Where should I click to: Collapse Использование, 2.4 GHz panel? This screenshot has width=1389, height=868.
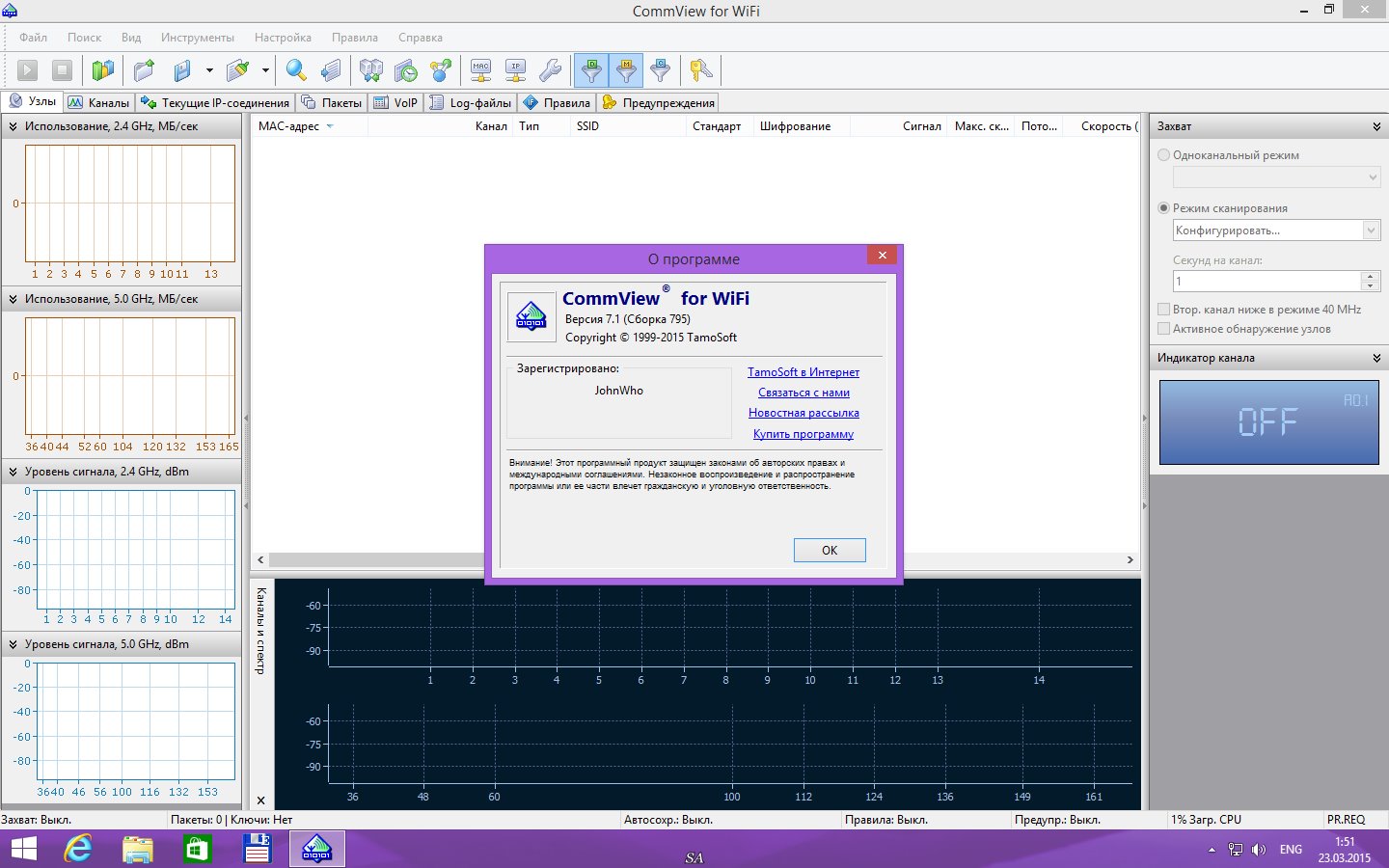pyautogui.click(x=14, y=126)
